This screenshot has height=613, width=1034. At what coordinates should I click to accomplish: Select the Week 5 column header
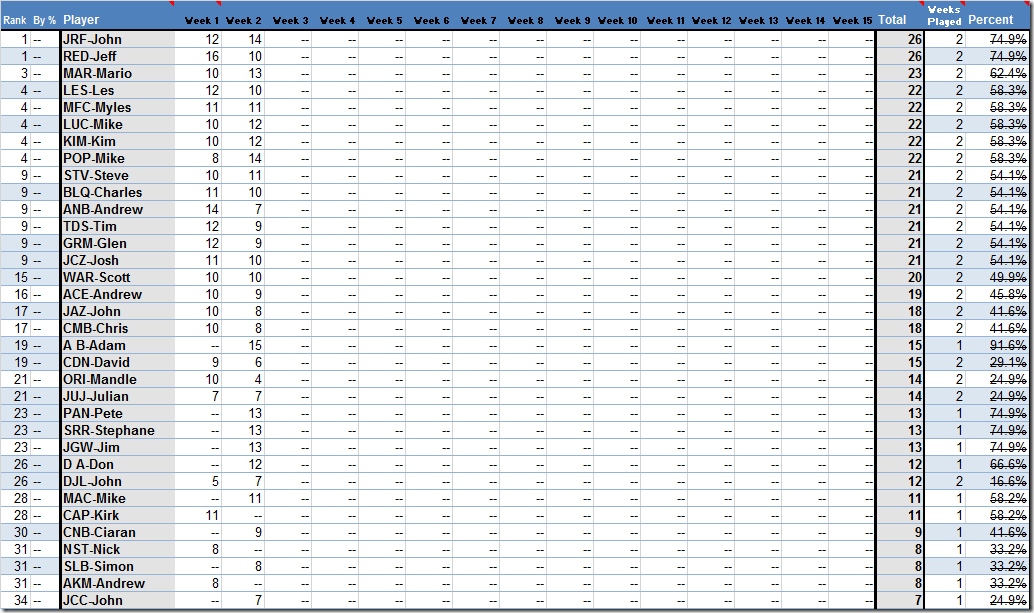pyautogui.click(x=384, y=20)
